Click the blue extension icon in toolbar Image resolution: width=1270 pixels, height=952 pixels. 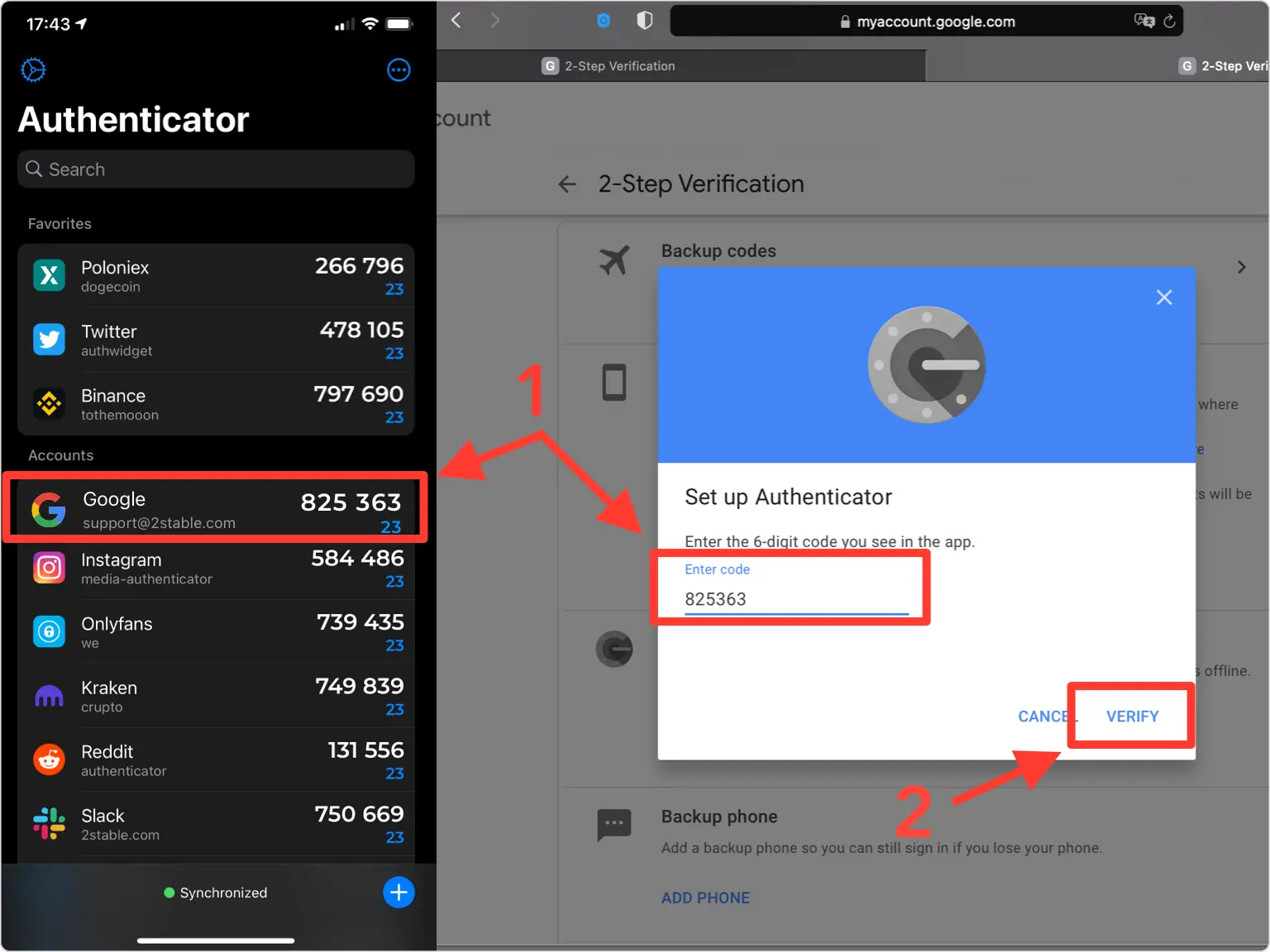click(x=604, y=21)
